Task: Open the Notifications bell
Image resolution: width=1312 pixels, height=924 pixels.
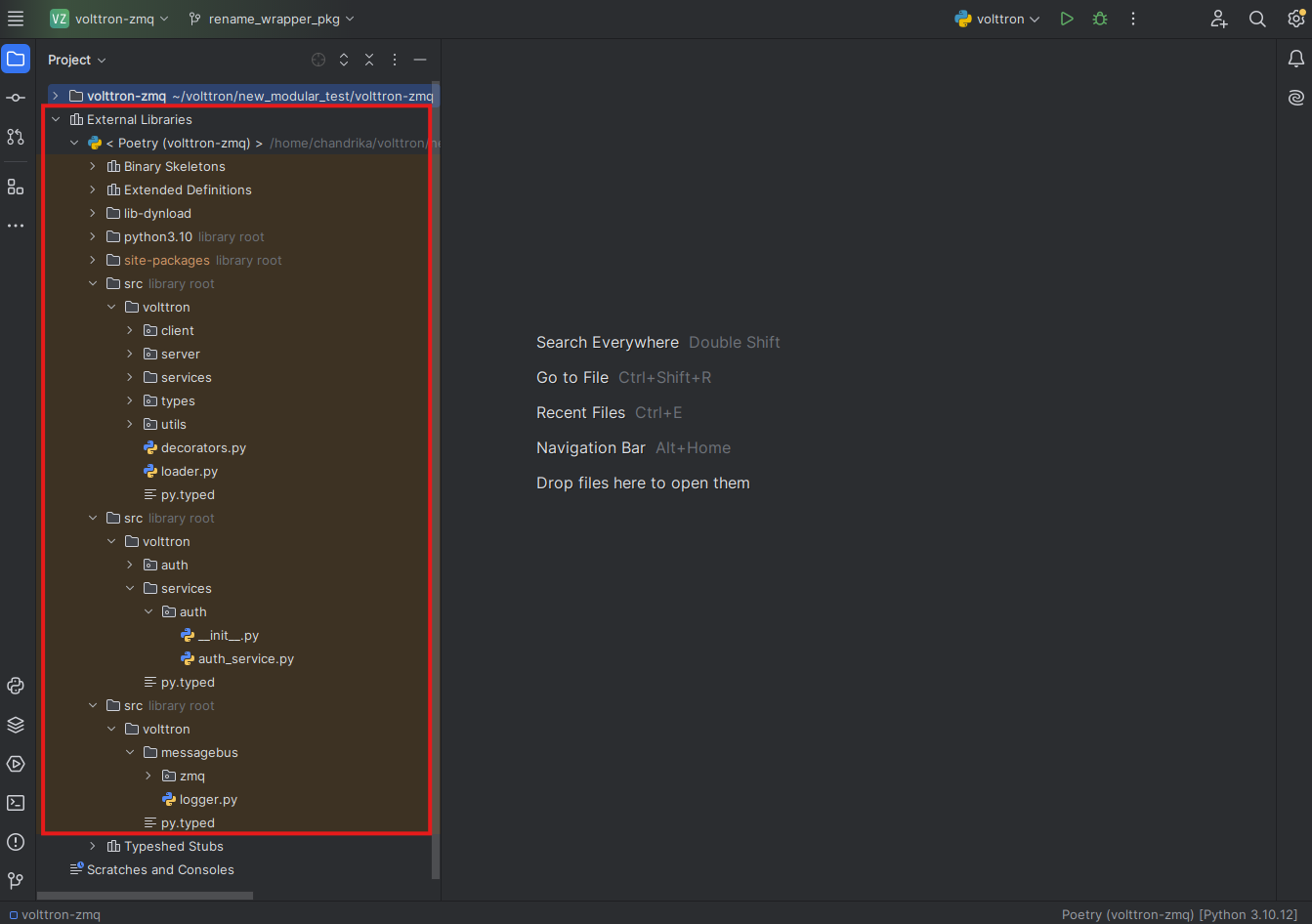Action: (1296, 60)
